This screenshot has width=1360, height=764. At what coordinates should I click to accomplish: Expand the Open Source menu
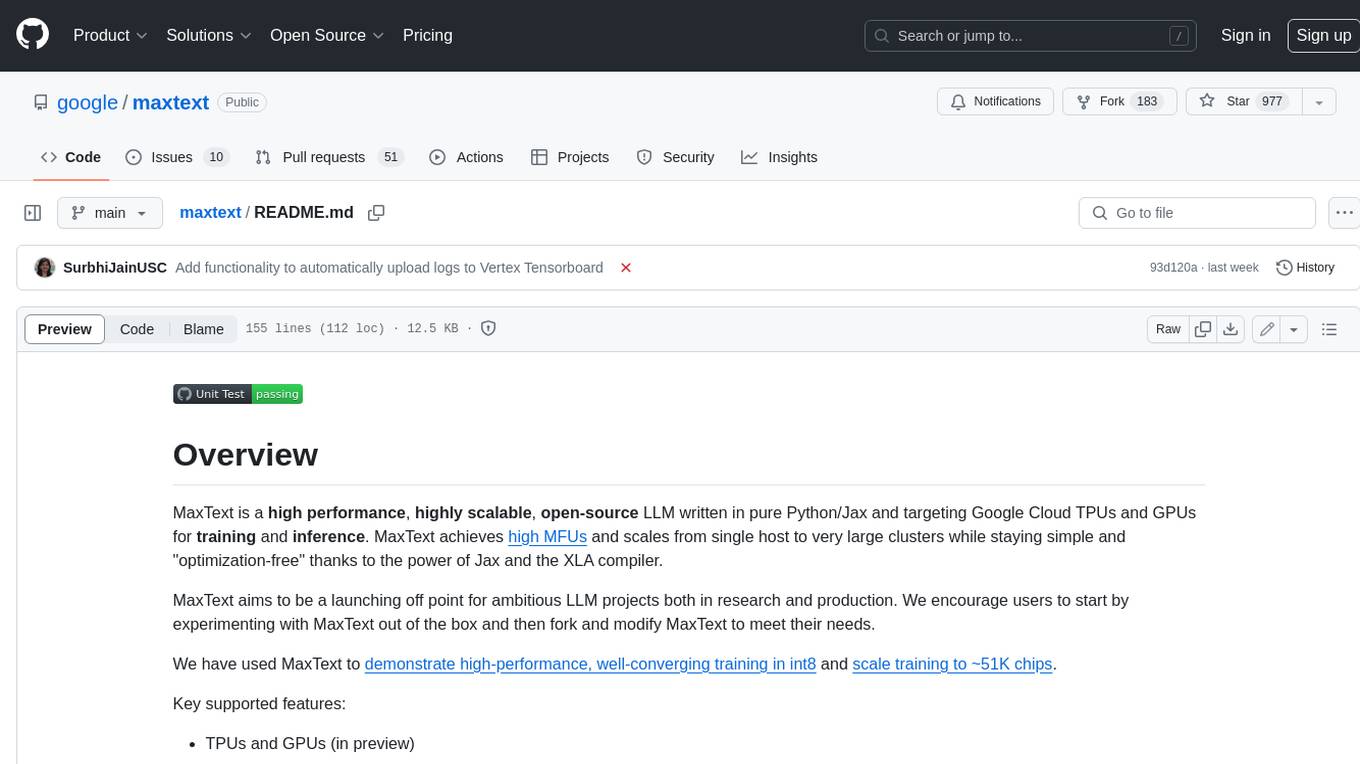pyautogui.click(x=327, y=35)
